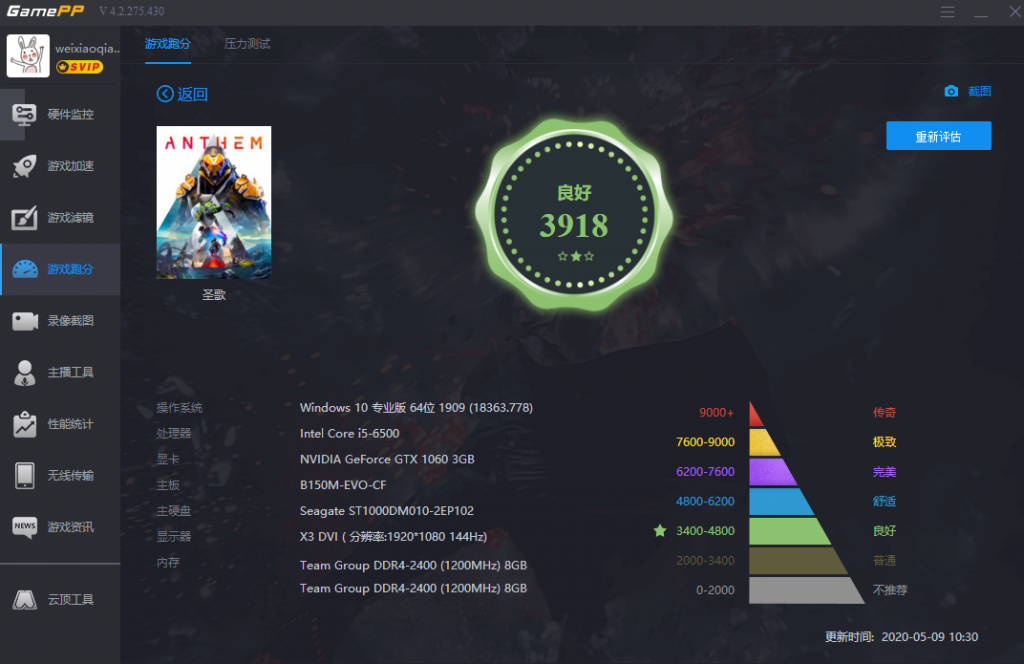Select the 游戏跑分 speedometer icon
Image resolution: width=1024 pixels, height=664 pixels.
(25, 269)
